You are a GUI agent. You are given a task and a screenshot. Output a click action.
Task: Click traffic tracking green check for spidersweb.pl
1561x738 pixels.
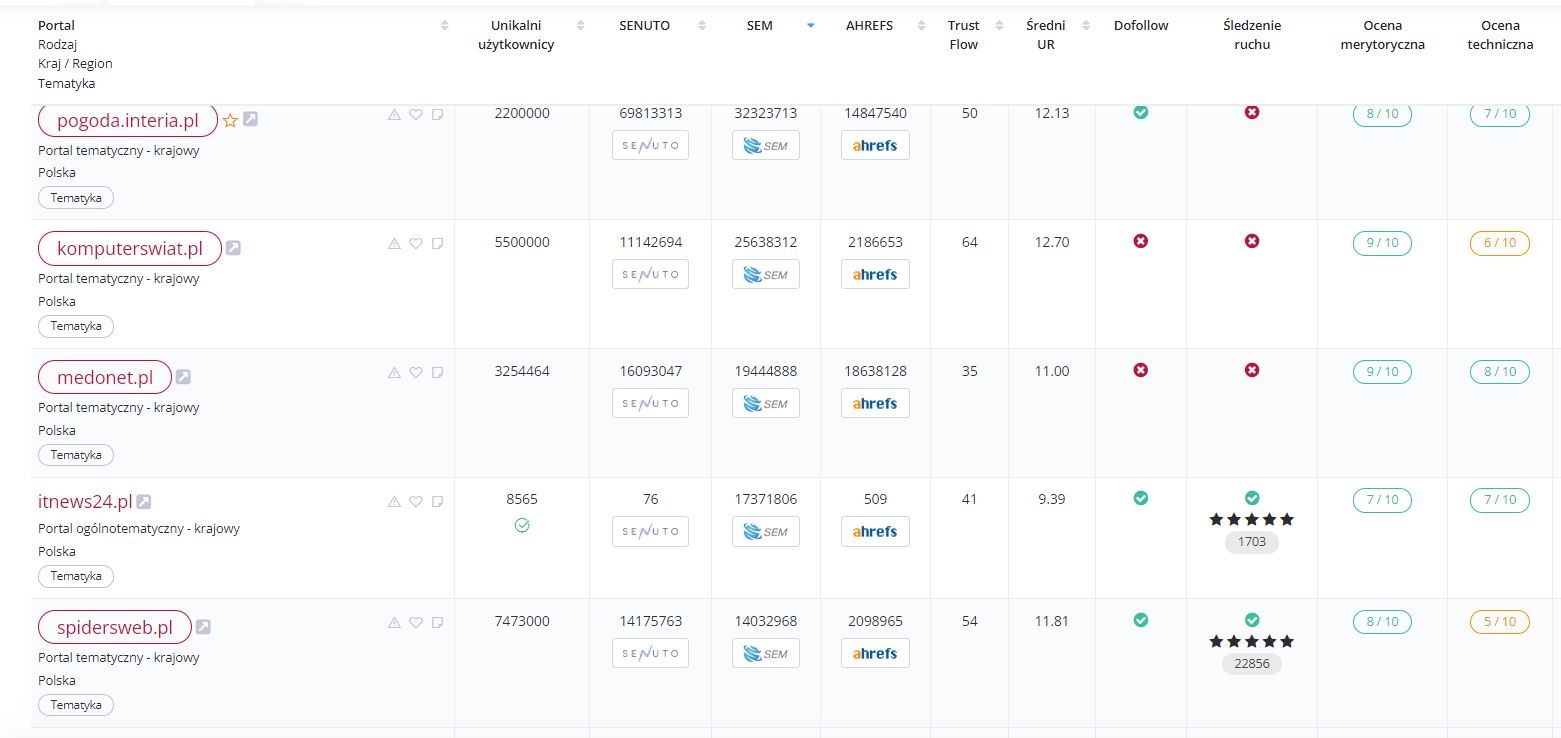1252,620
